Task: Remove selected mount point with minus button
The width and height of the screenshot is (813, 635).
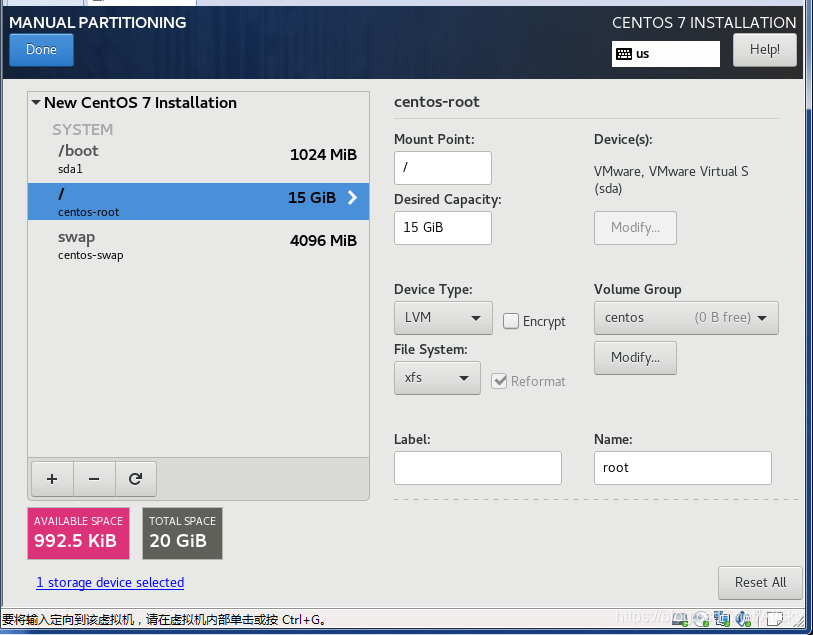Action: 94,479
